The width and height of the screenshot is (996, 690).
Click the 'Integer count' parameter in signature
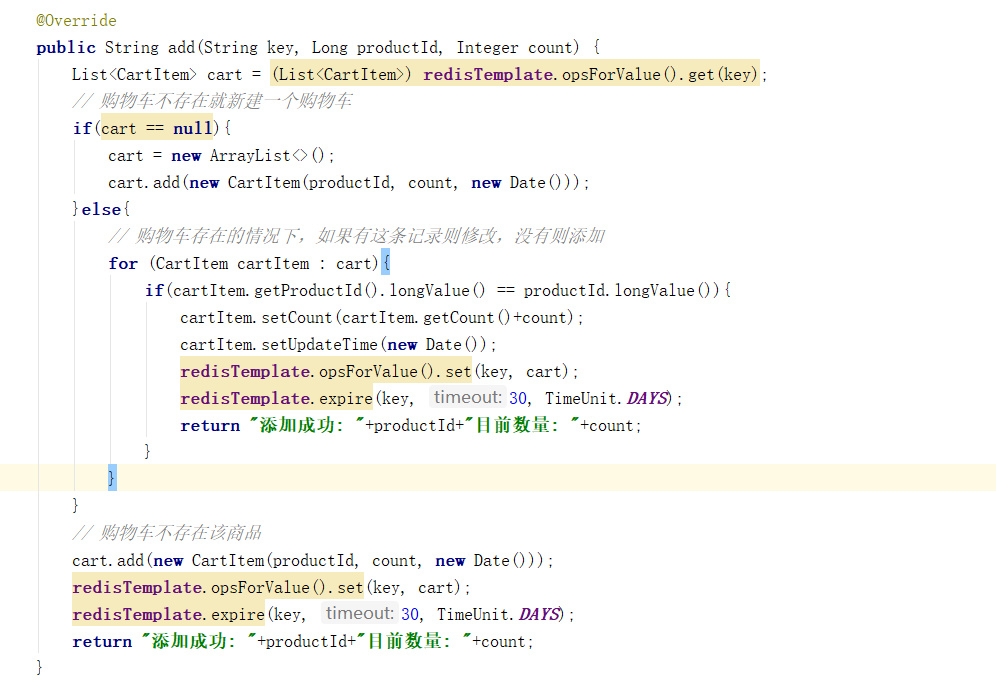coord(514,48)
